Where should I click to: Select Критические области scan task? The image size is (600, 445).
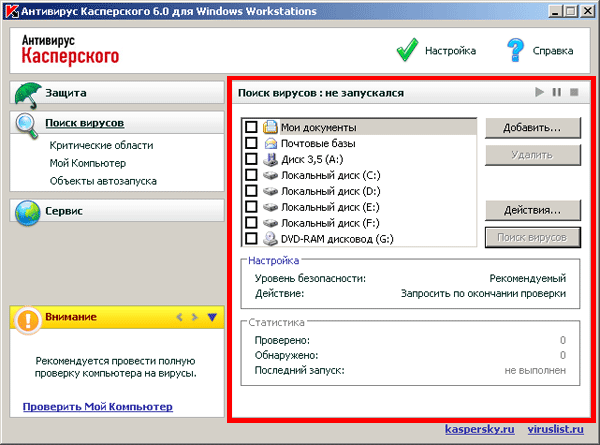[101, 145]
